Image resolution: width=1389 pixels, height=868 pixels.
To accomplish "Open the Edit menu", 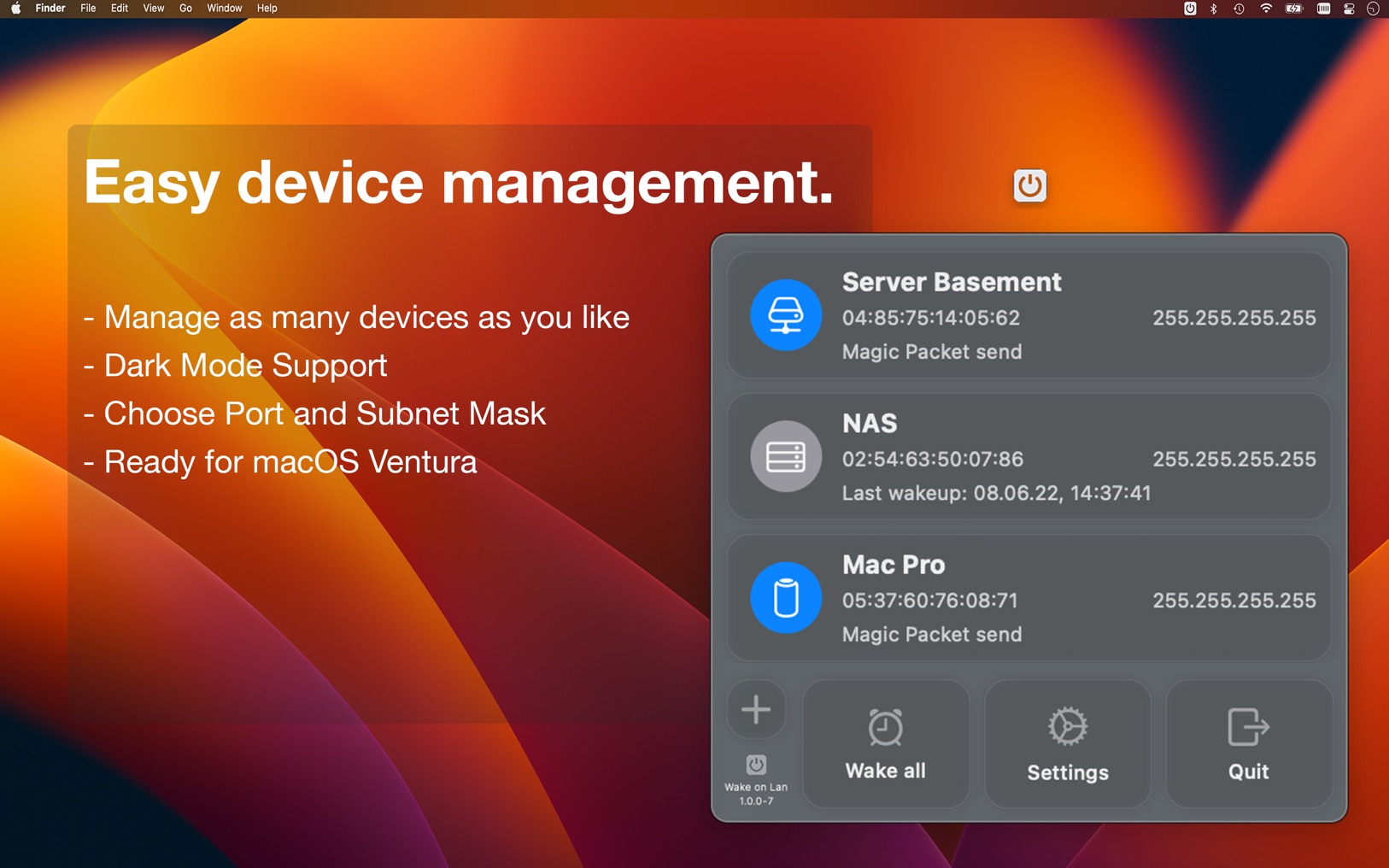I will point(120,9).
